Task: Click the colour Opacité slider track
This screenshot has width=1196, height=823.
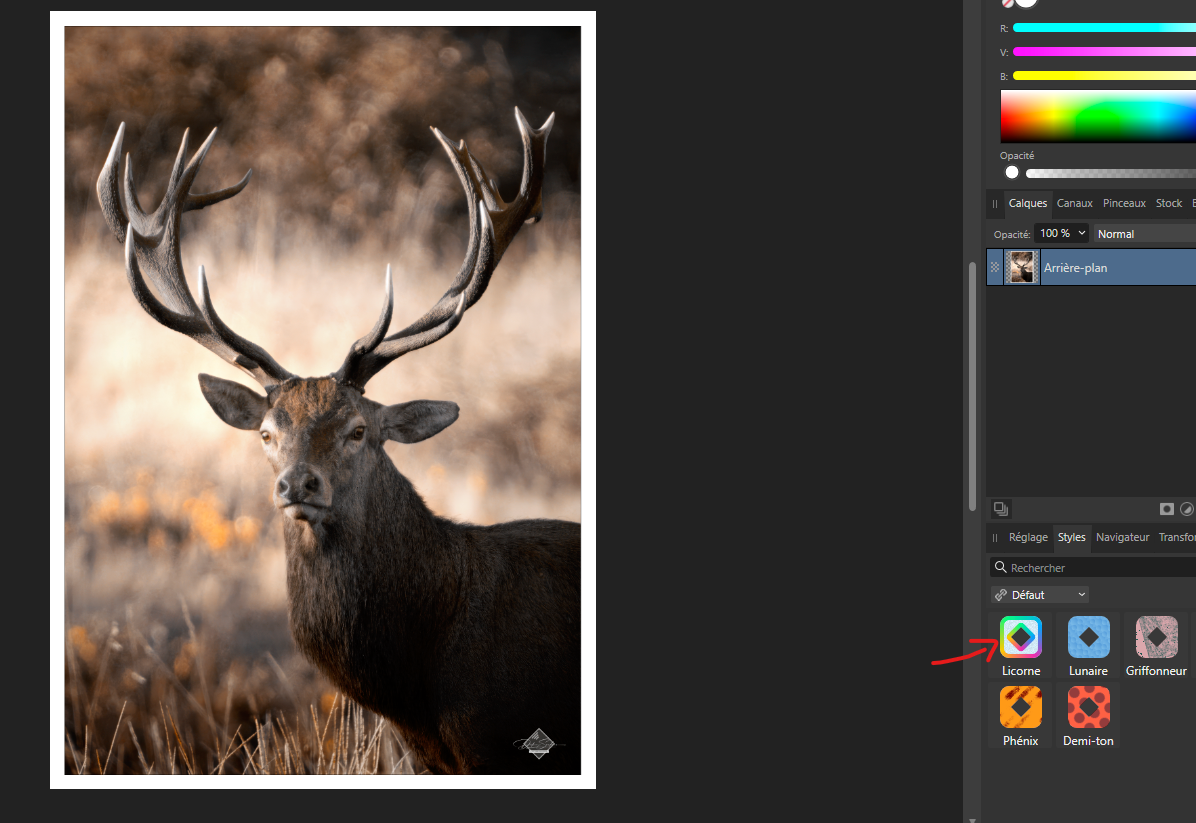Action: click(1111, 173)
